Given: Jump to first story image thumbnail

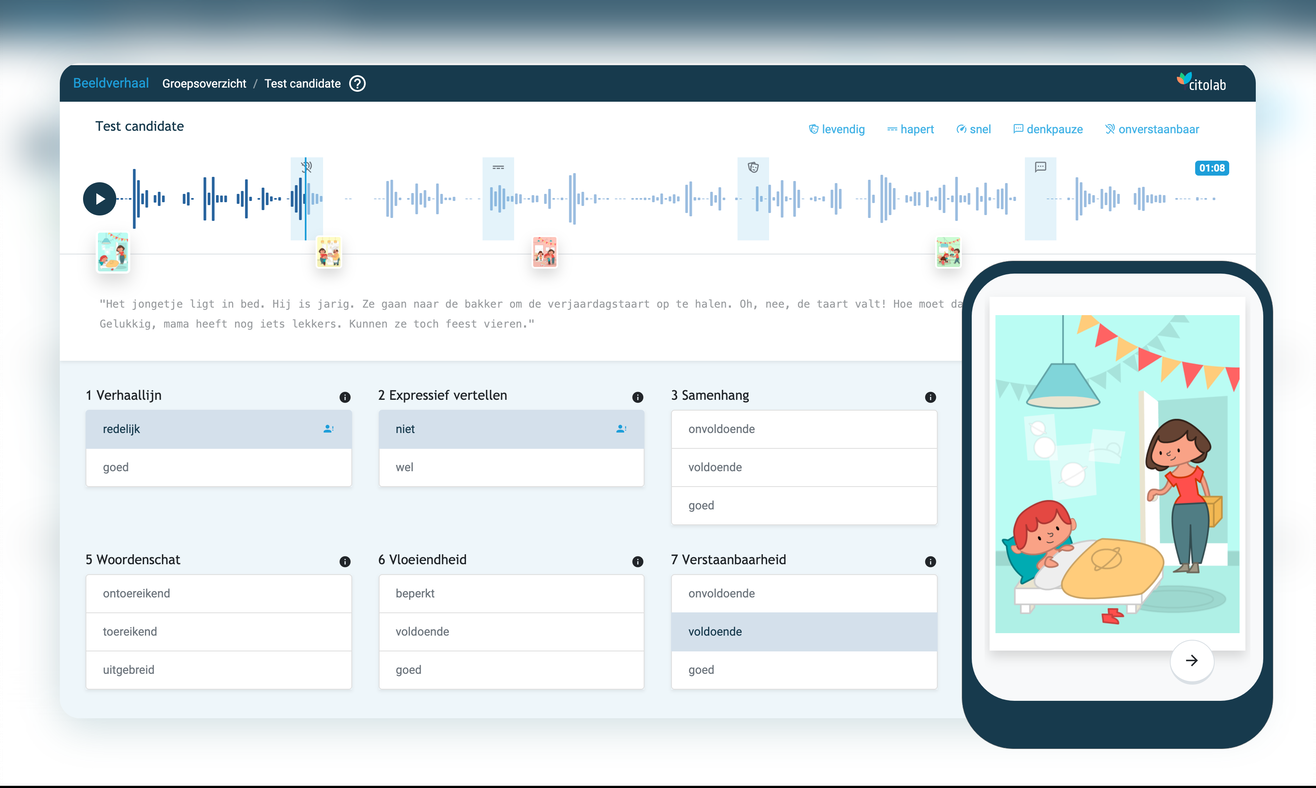Looking at the screenshot, I should point(112,252).
